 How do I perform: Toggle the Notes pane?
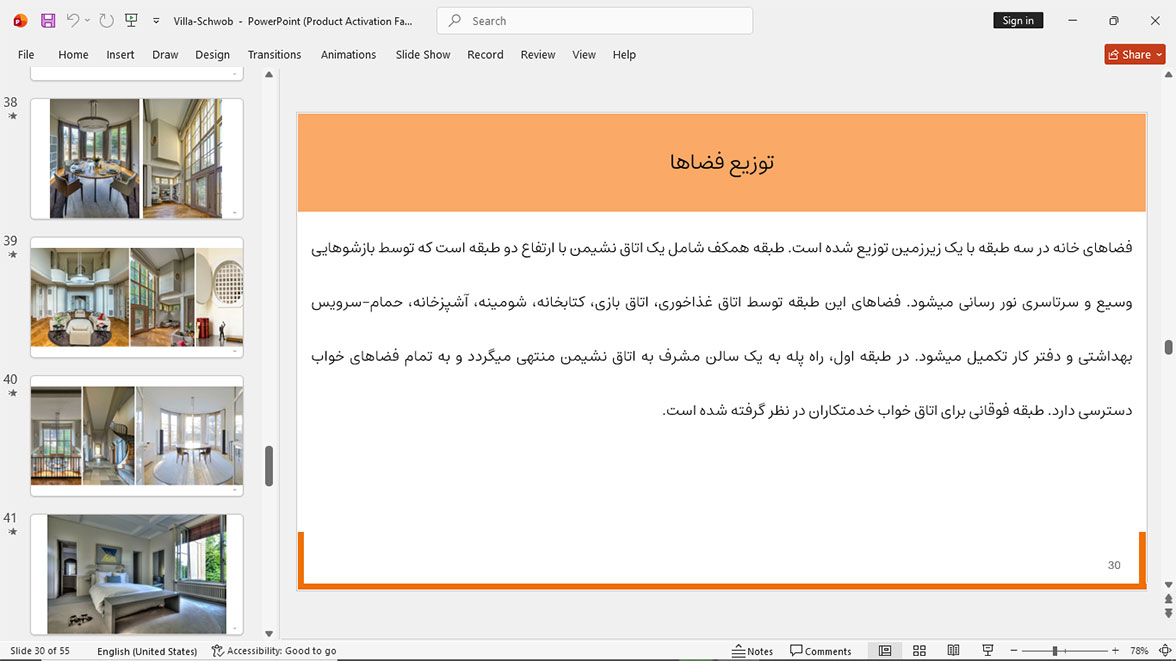[752, 650]
